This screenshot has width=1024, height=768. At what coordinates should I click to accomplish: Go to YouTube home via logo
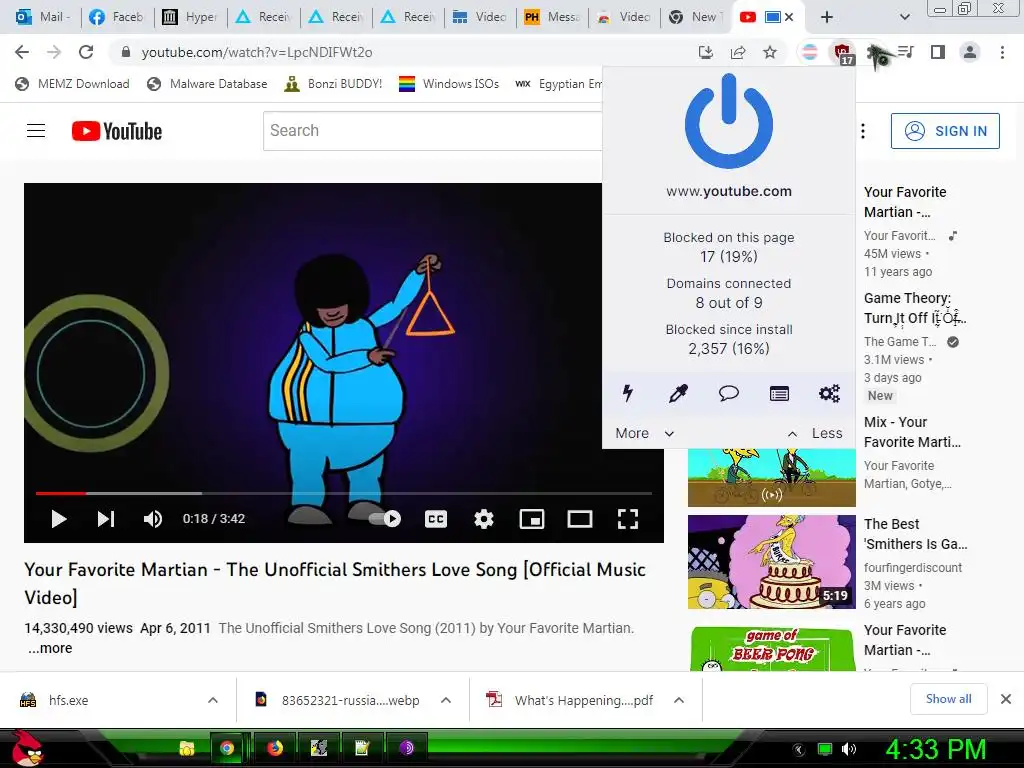[117, 131]
